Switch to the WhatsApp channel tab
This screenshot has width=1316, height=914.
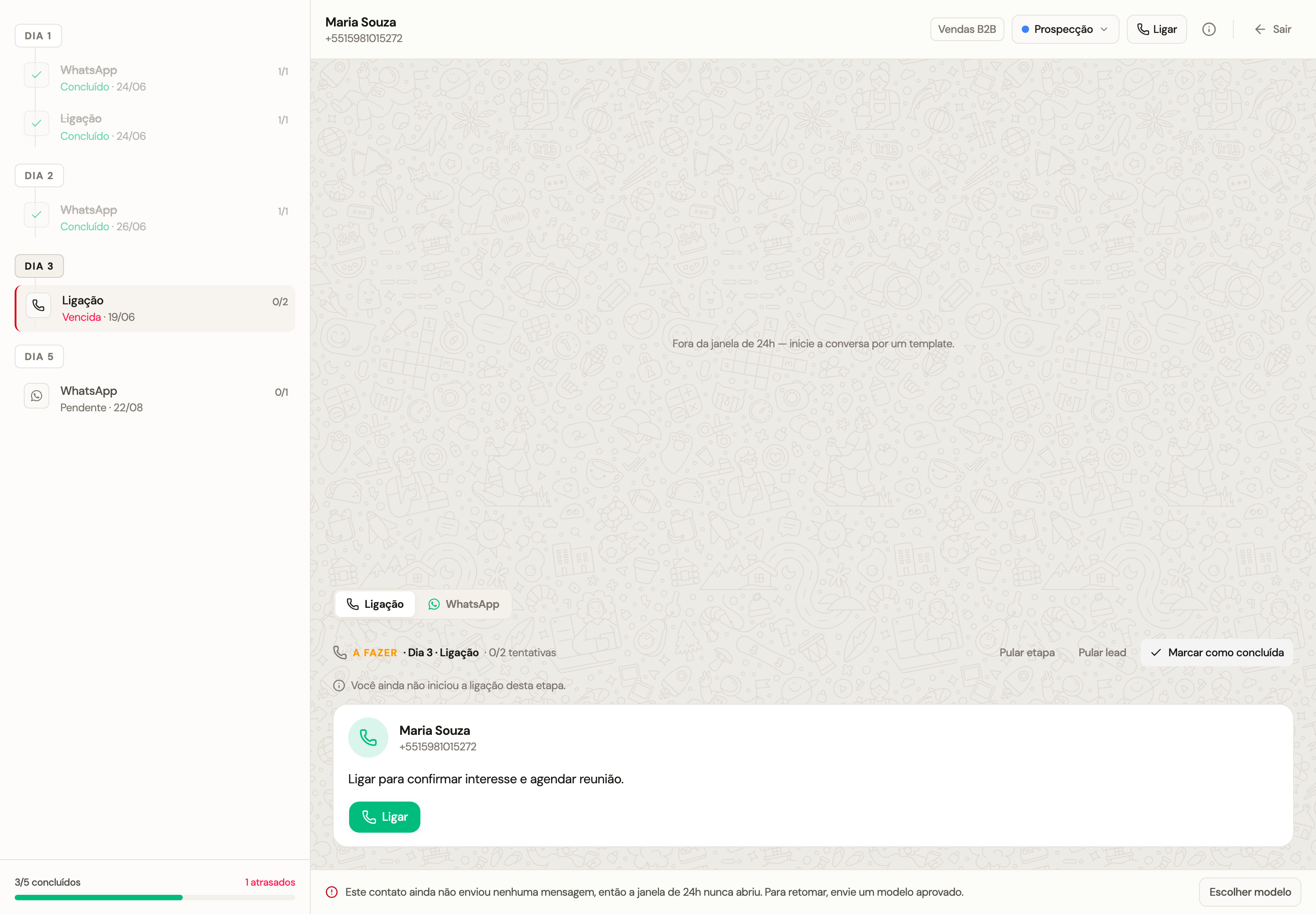(464, 604)
